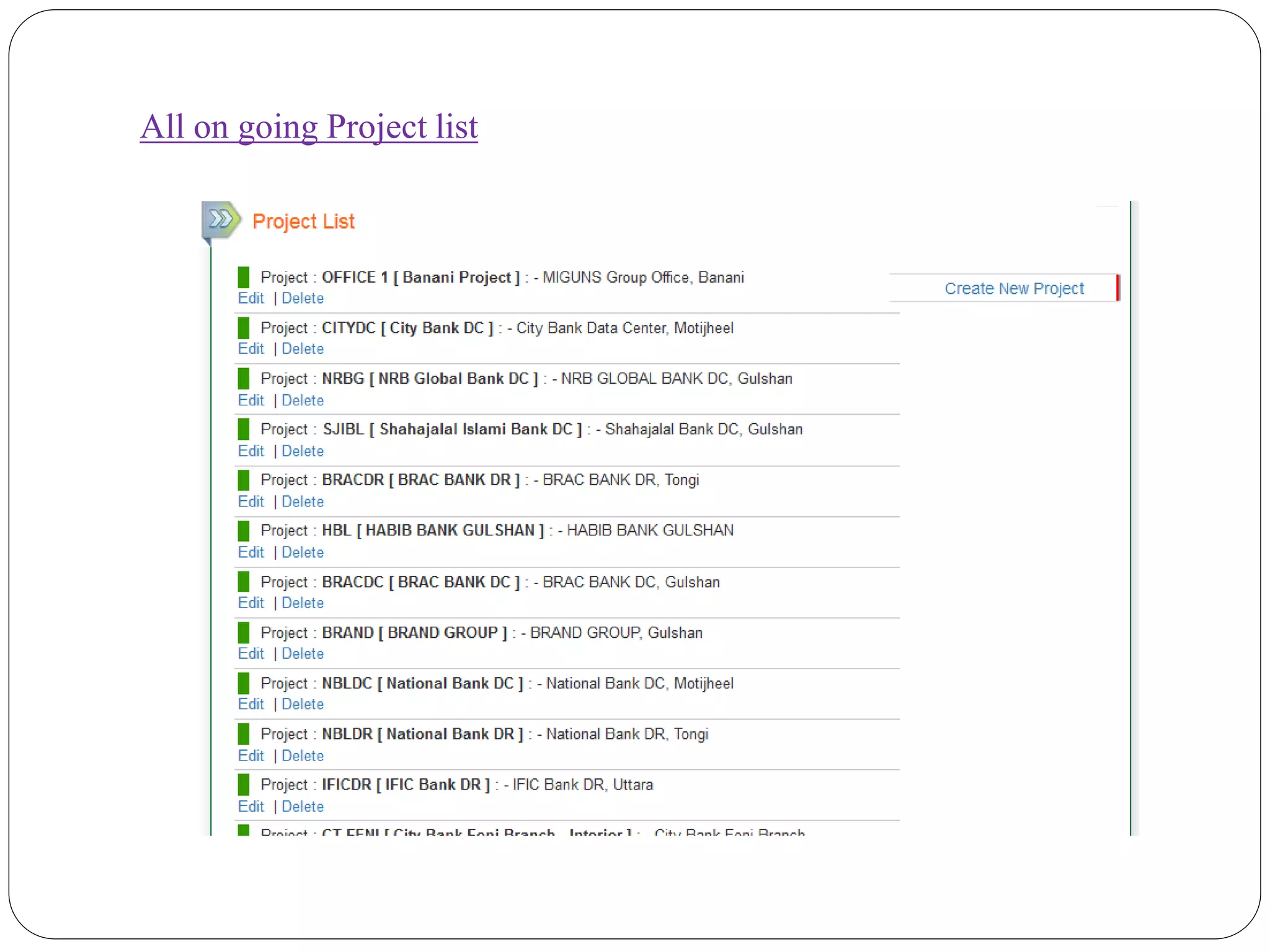
Task: Select 'NBLDC [ National Bank DC ]' project name
Action: 423,683
